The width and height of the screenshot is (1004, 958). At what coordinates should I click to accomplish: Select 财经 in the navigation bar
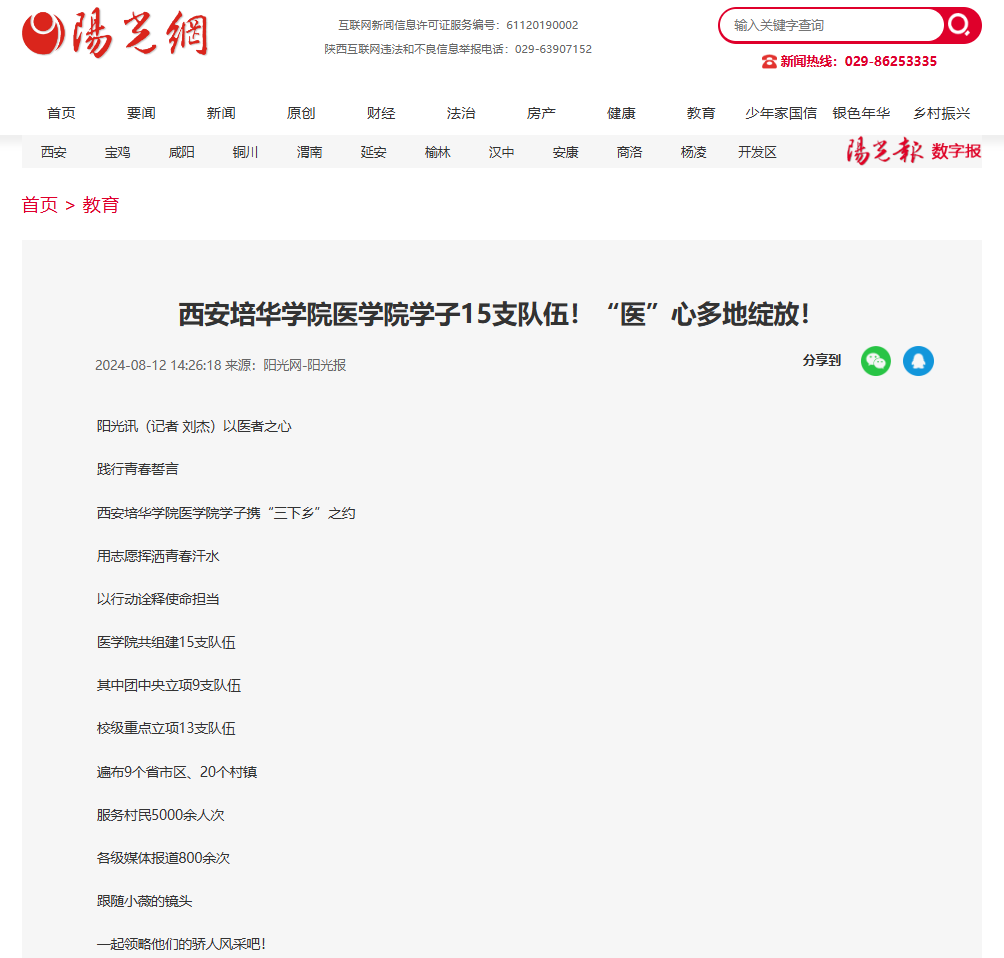[x=381, y=113]
